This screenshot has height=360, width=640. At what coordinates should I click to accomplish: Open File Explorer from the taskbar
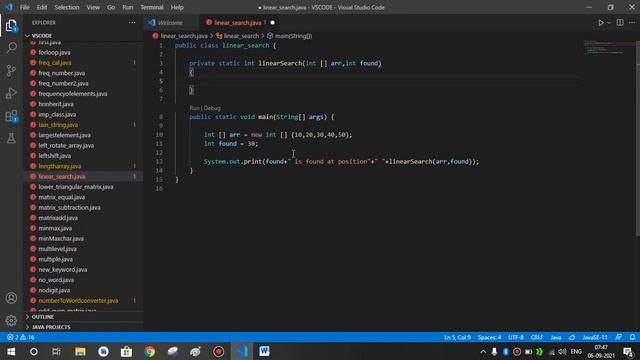pos(80,351)
